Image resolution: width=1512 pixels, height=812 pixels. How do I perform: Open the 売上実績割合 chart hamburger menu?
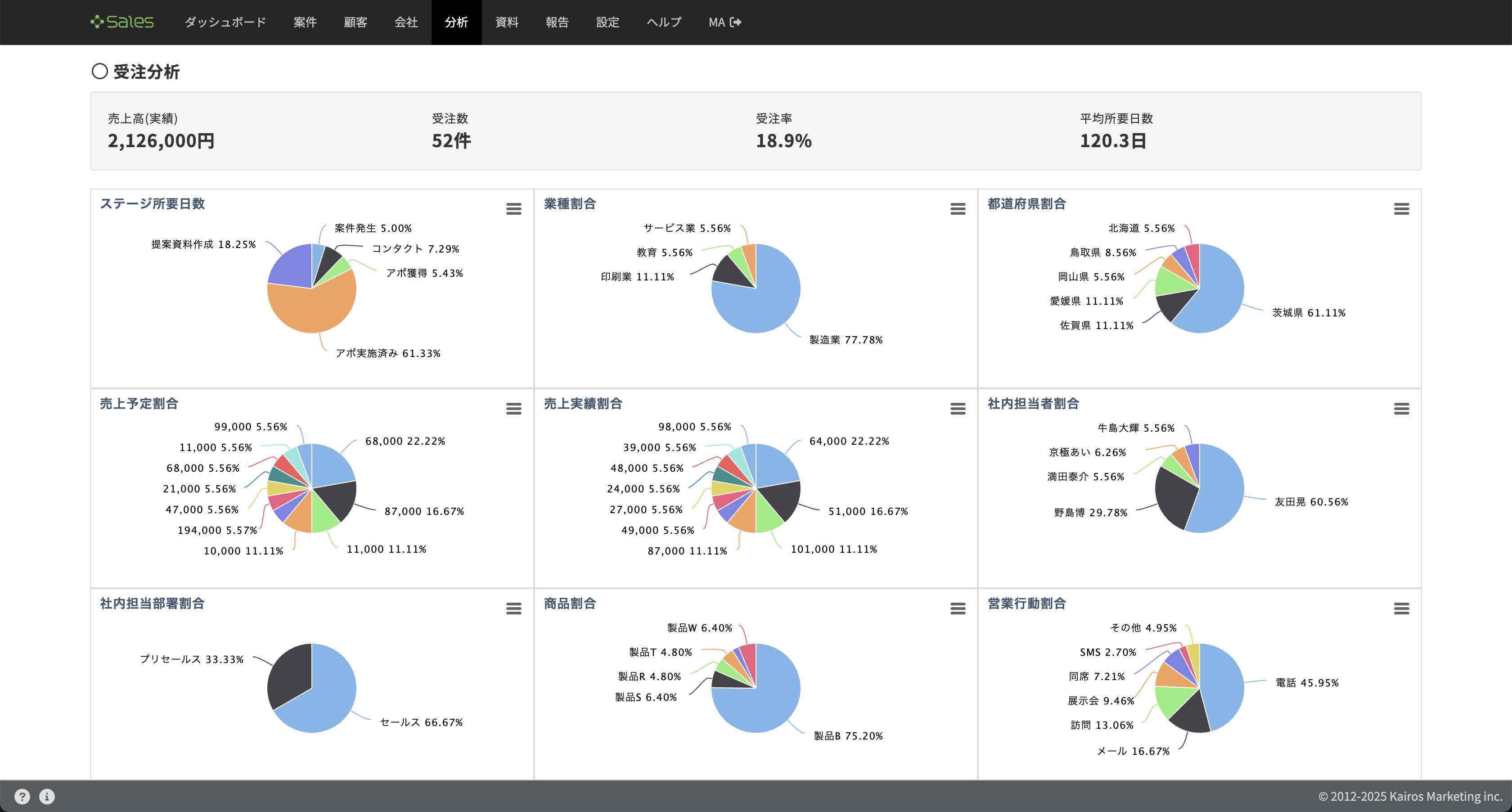click(x=957, y=409)
